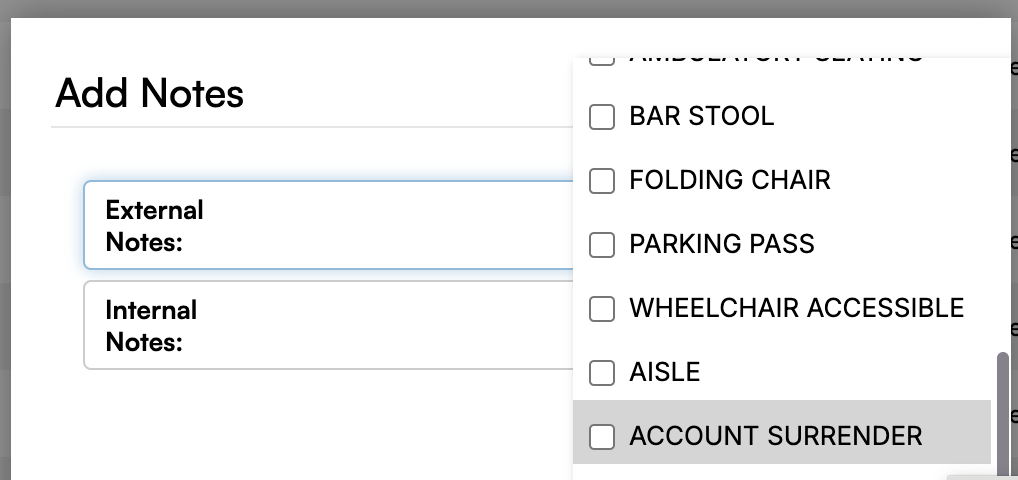Check the PARKING PASS box

602,245
